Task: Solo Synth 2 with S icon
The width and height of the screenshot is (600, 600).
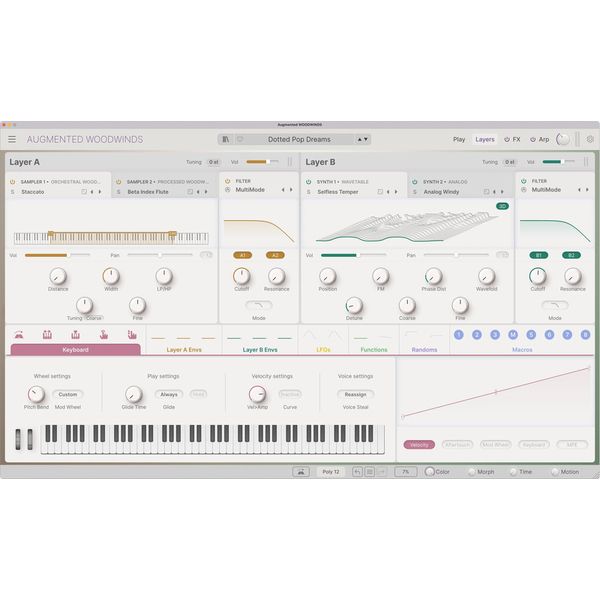Action: pyautogui.click(x=415, y=192)
